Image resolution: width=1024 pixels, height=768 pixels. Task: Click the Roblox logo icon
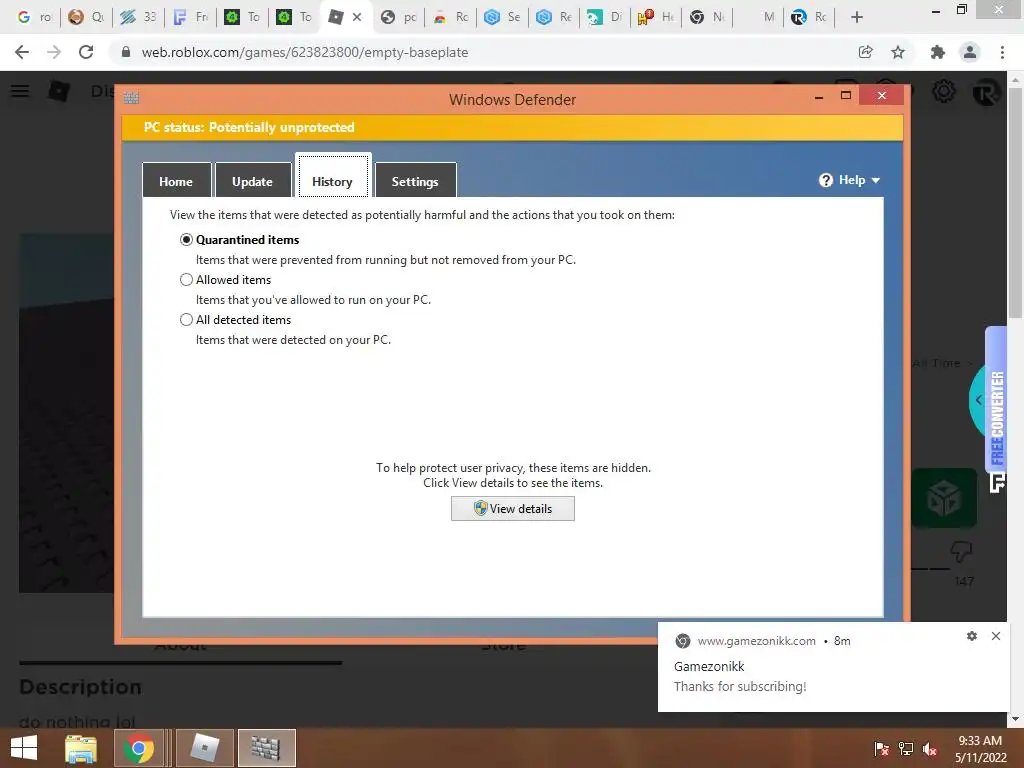click(59, 91)
